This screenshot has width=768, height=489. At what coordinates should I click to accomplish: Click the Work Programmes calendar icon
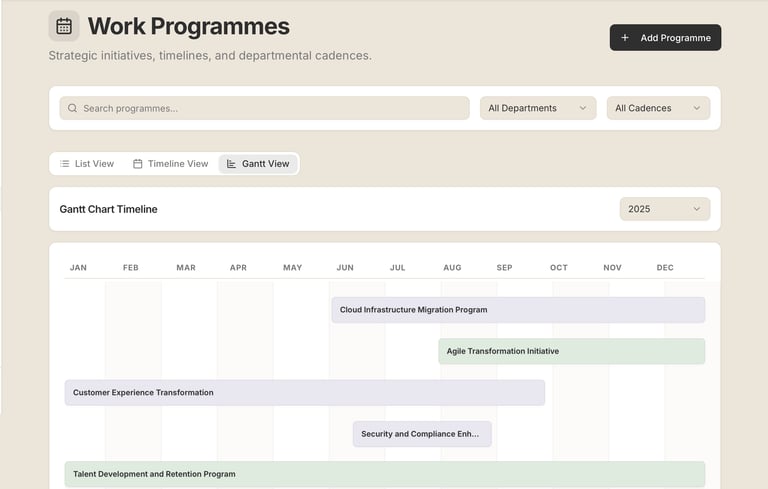coord(64,27)
